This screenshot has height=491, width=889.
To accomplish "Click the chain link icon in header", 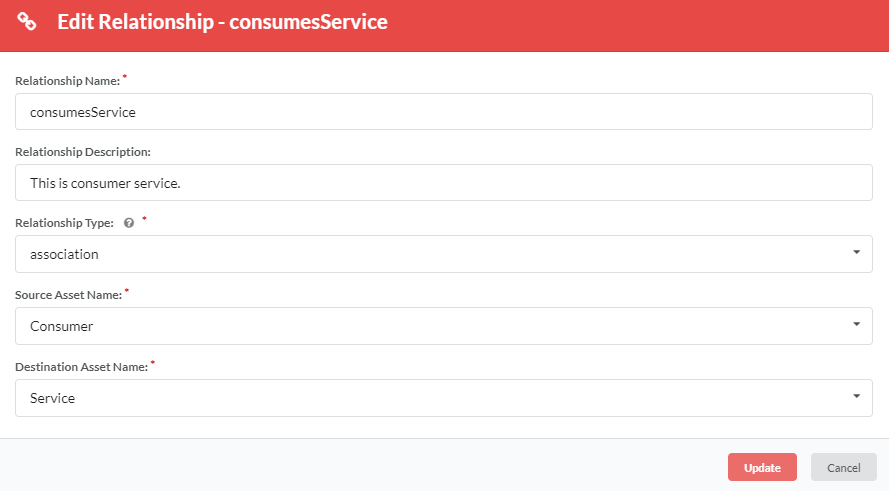I will pos(27,22).
